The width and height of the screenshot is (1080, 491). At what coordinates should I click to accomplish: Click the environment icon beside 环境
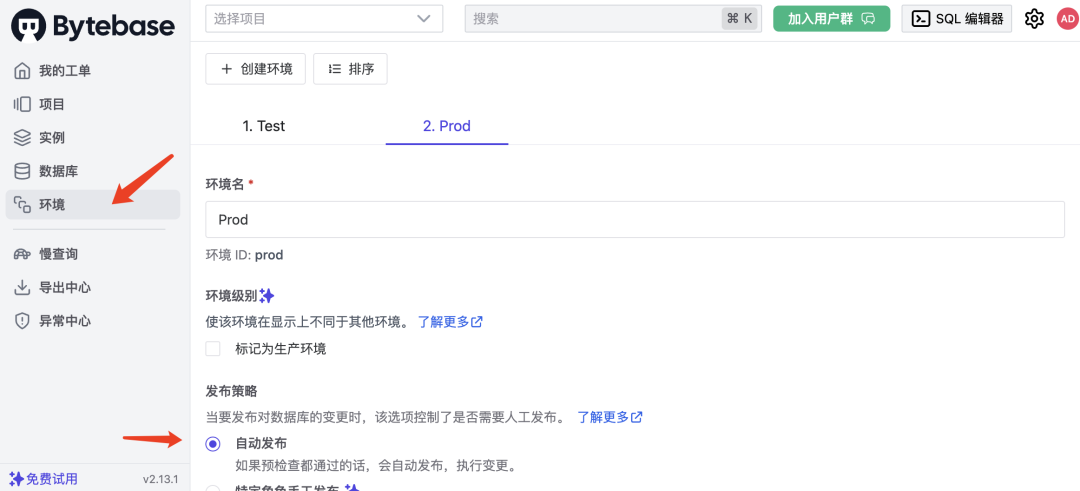[x=22, y=205]
